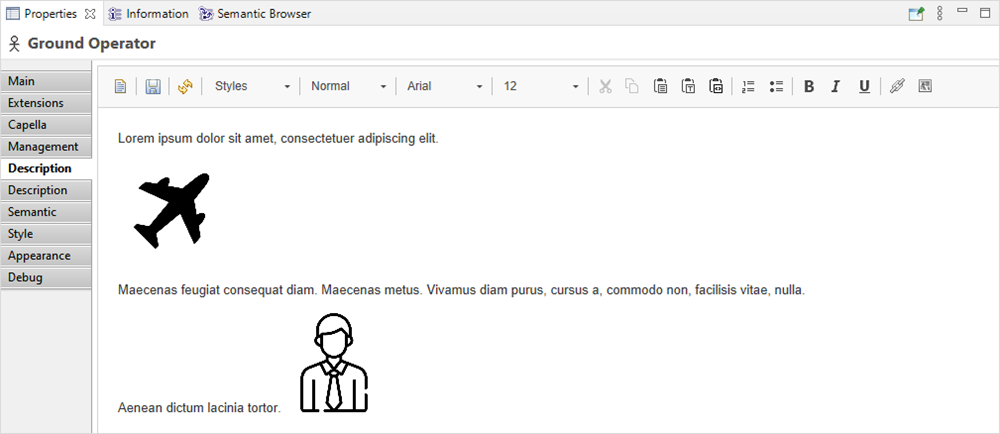Insert a numbered list
This screenshot has width=1000, height=434.
coord(748,87)
